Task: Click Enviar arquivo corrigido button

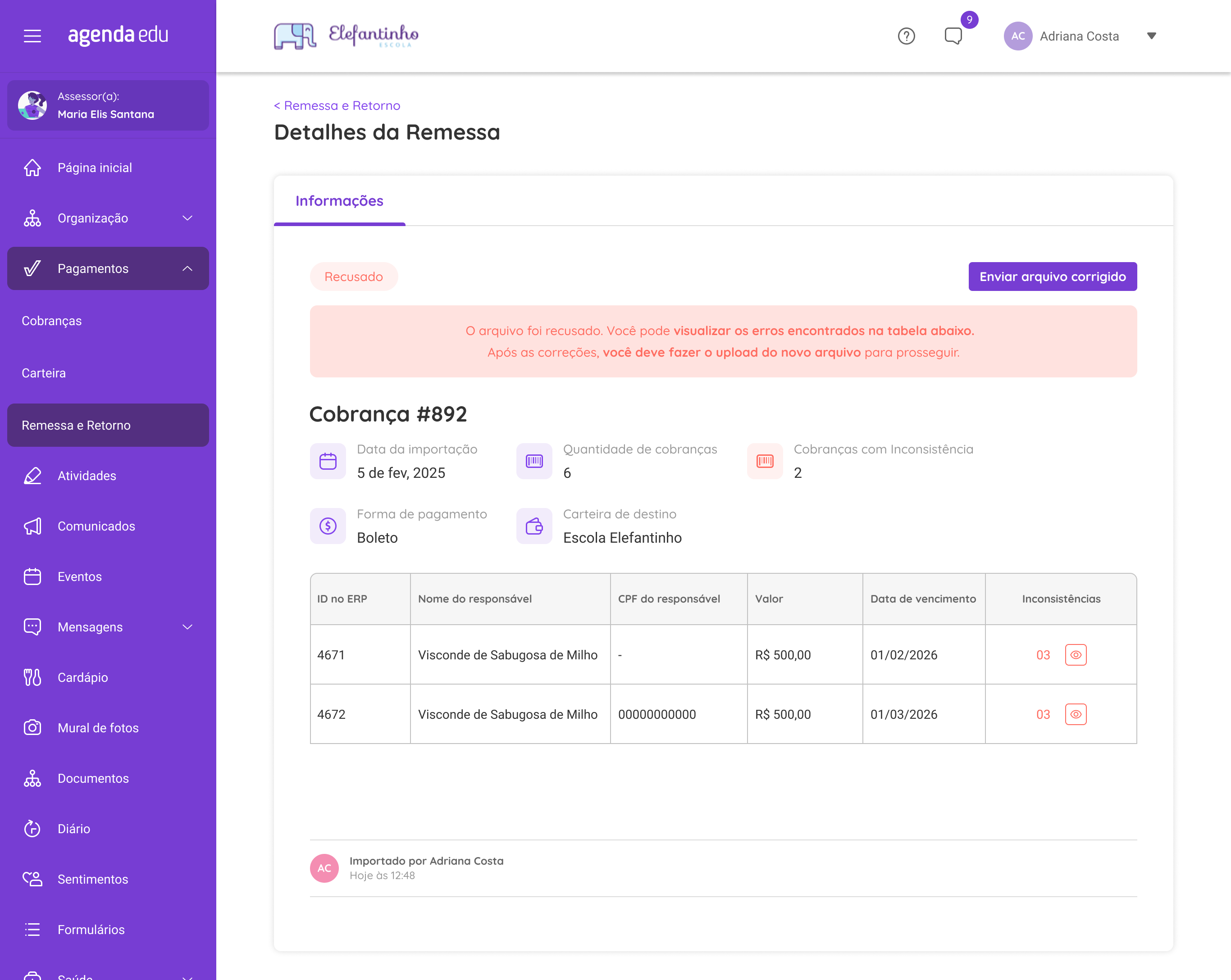Action: [1052, 277]
